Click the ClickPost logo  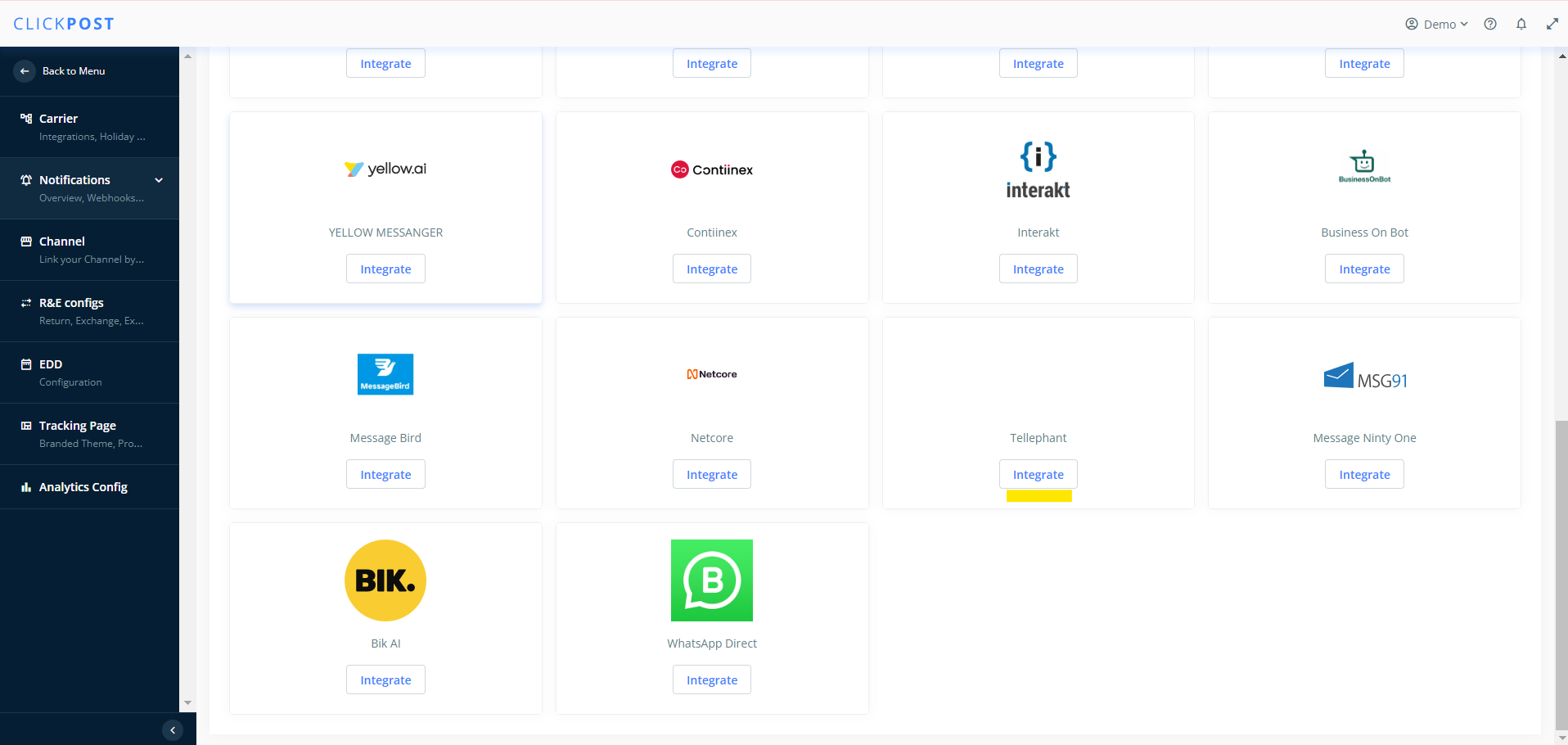tap(64, 24)
